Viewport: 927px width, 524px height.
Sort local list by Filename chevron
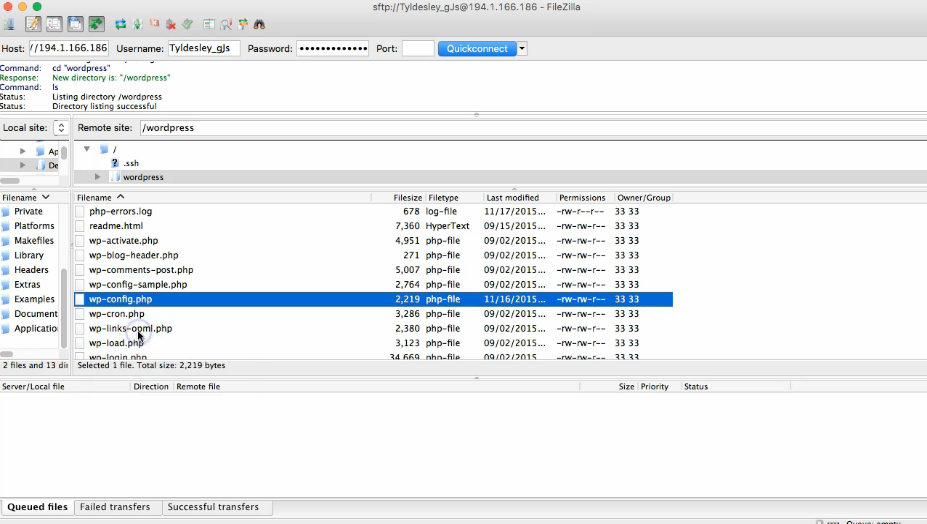click(46, 197)
